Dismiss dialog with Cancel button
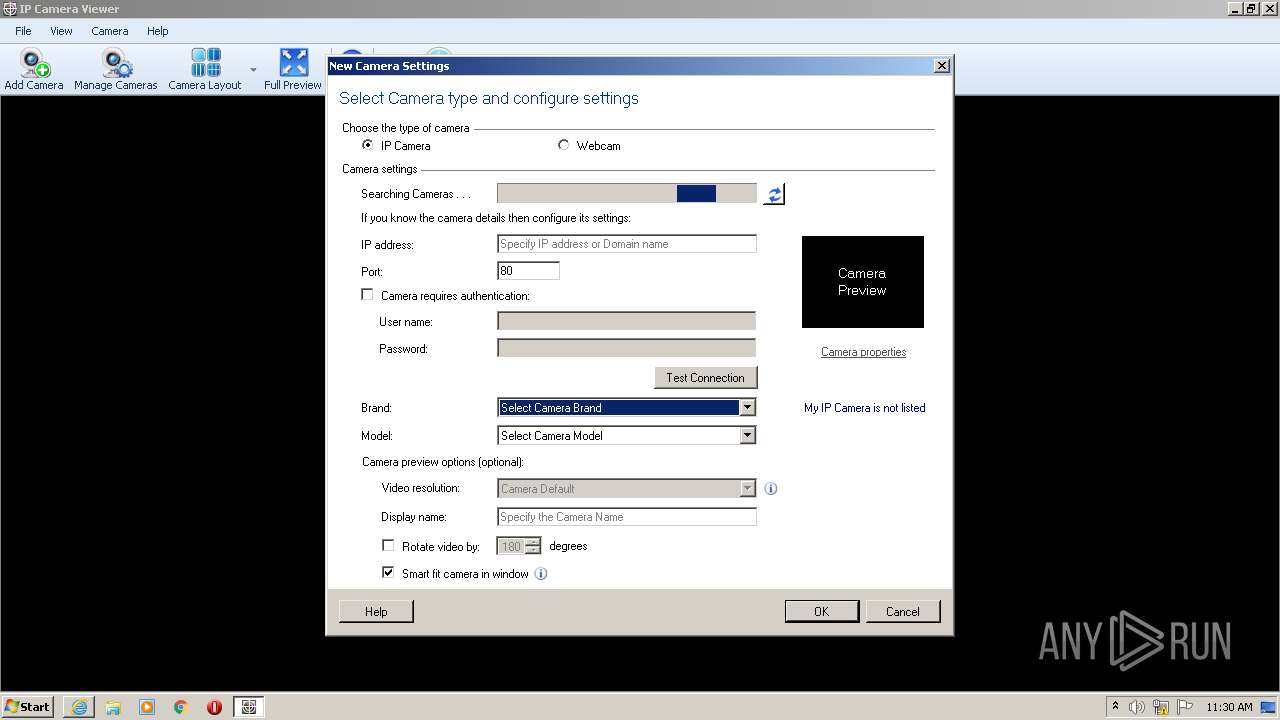 pos(903,611)
